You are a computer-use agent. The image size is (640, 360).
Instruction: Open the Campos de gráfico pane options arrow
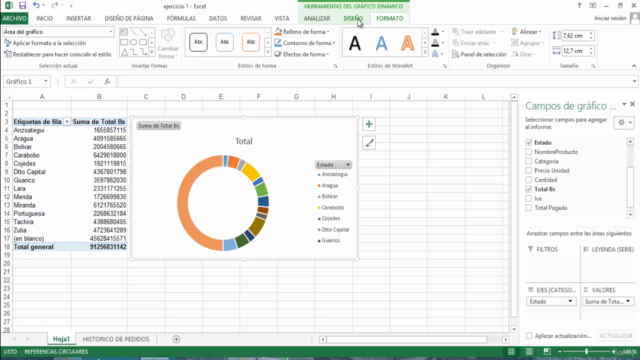click(x=624, y=104)
